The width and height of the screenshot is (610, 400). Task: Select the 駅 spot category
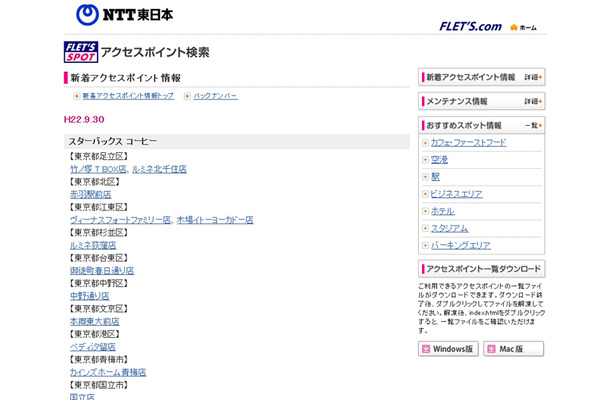(x=435, y=177)
